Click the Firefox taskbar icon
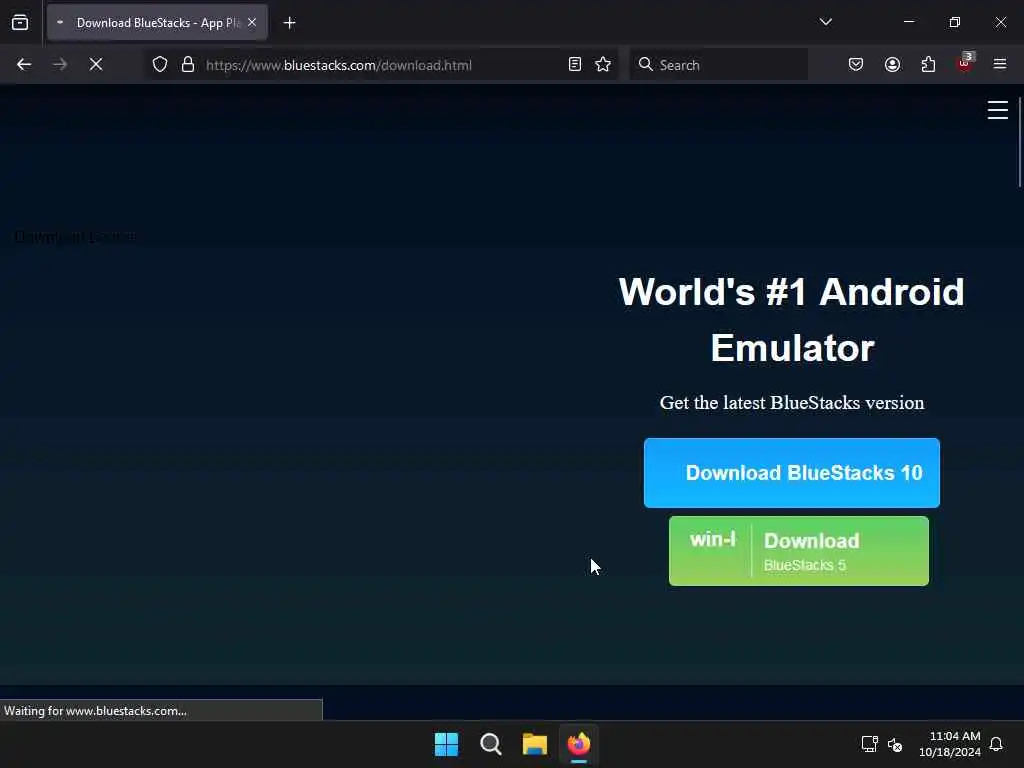 (x=579, y=744)
